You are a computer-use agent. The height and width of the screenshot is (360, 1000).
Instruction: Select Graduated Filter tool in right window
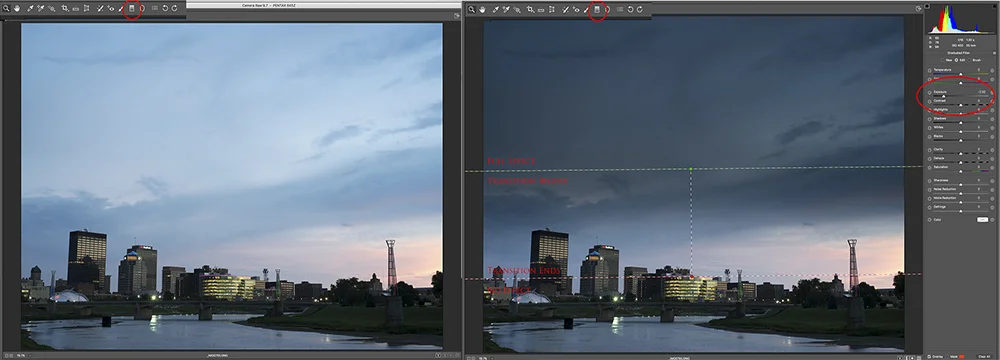tap(597, 10)
